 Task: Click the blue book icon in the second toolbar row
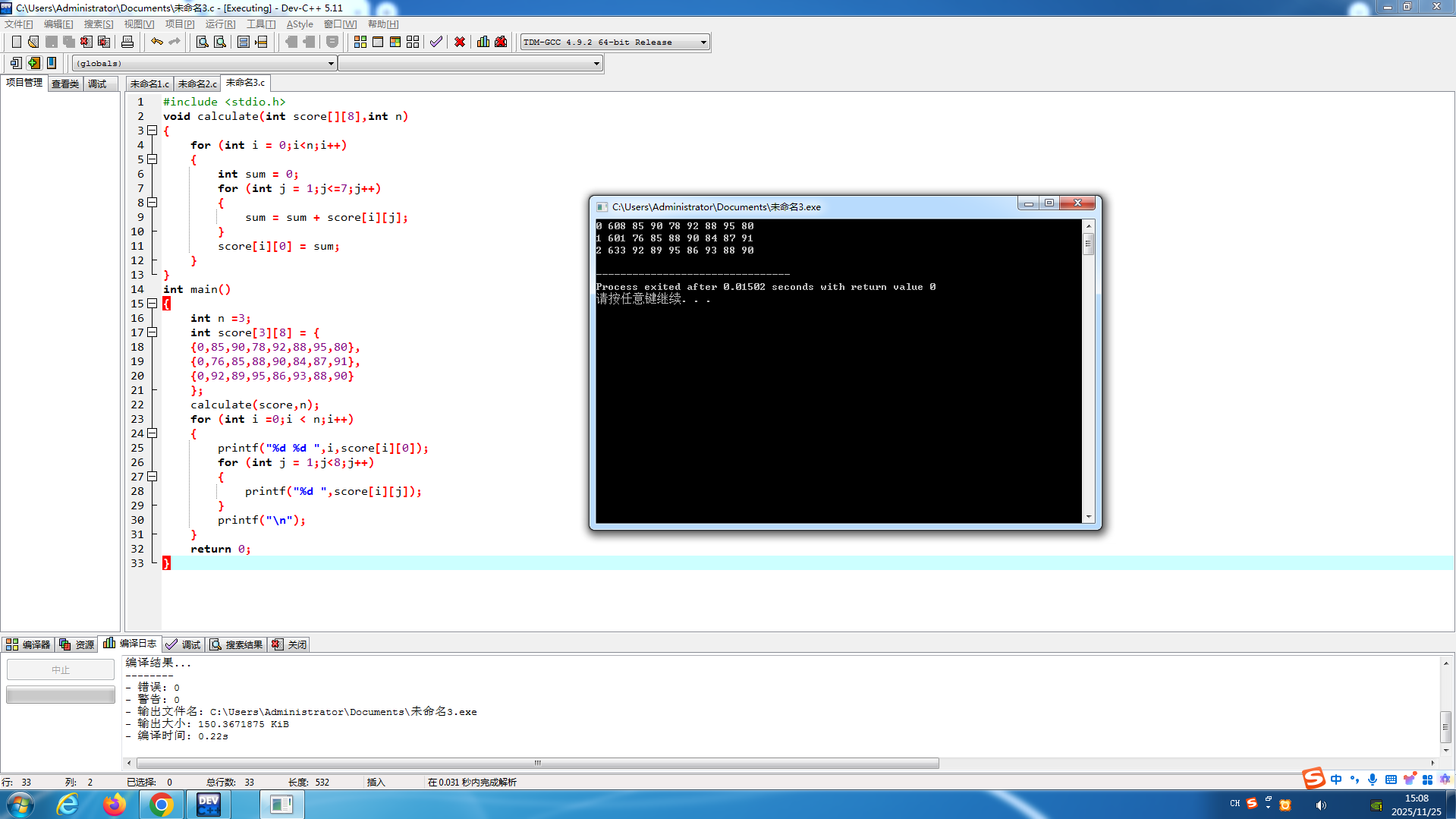pyautogui.click(x=52, y=63)
